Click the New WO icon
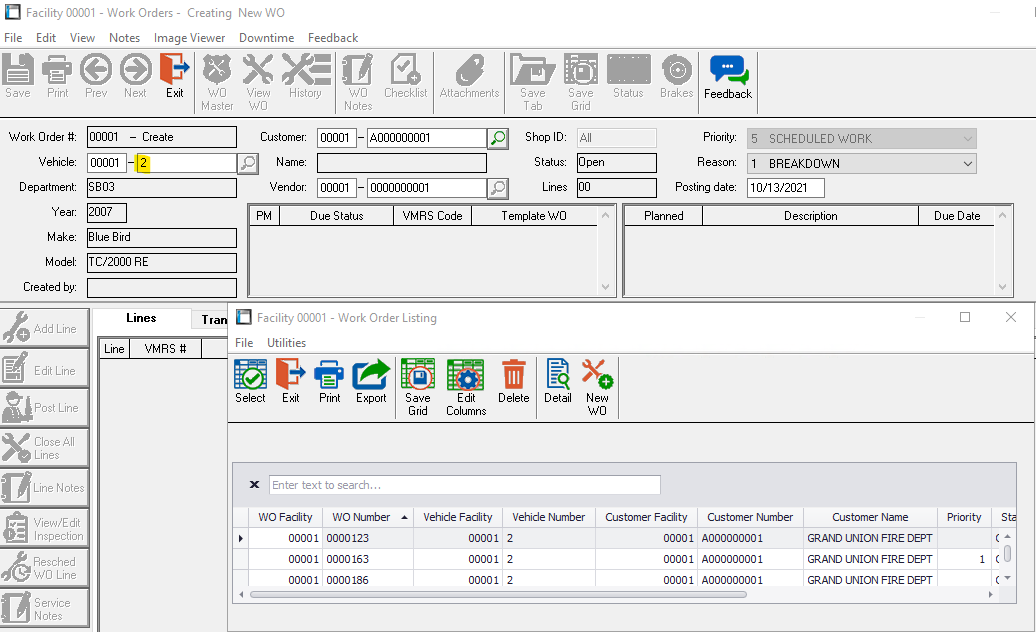This screenshot has height=632, width=1036. 597,387
